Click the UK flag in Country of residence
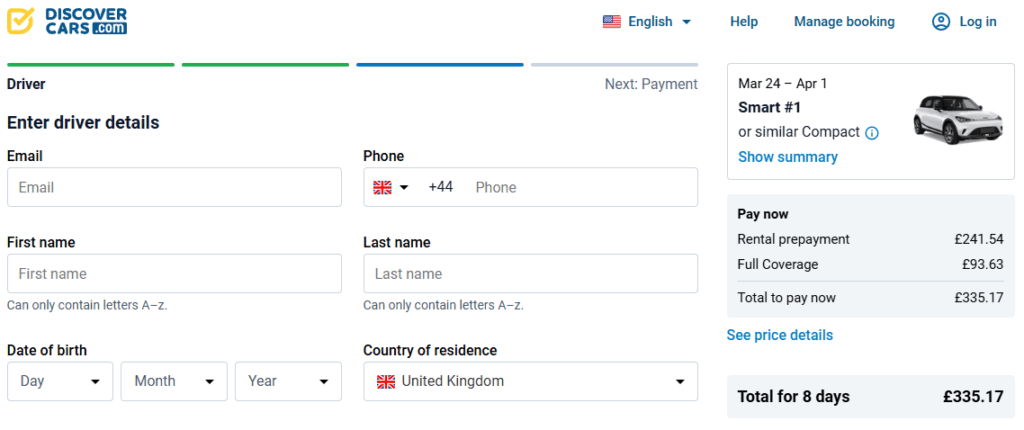 coord(386,381)
